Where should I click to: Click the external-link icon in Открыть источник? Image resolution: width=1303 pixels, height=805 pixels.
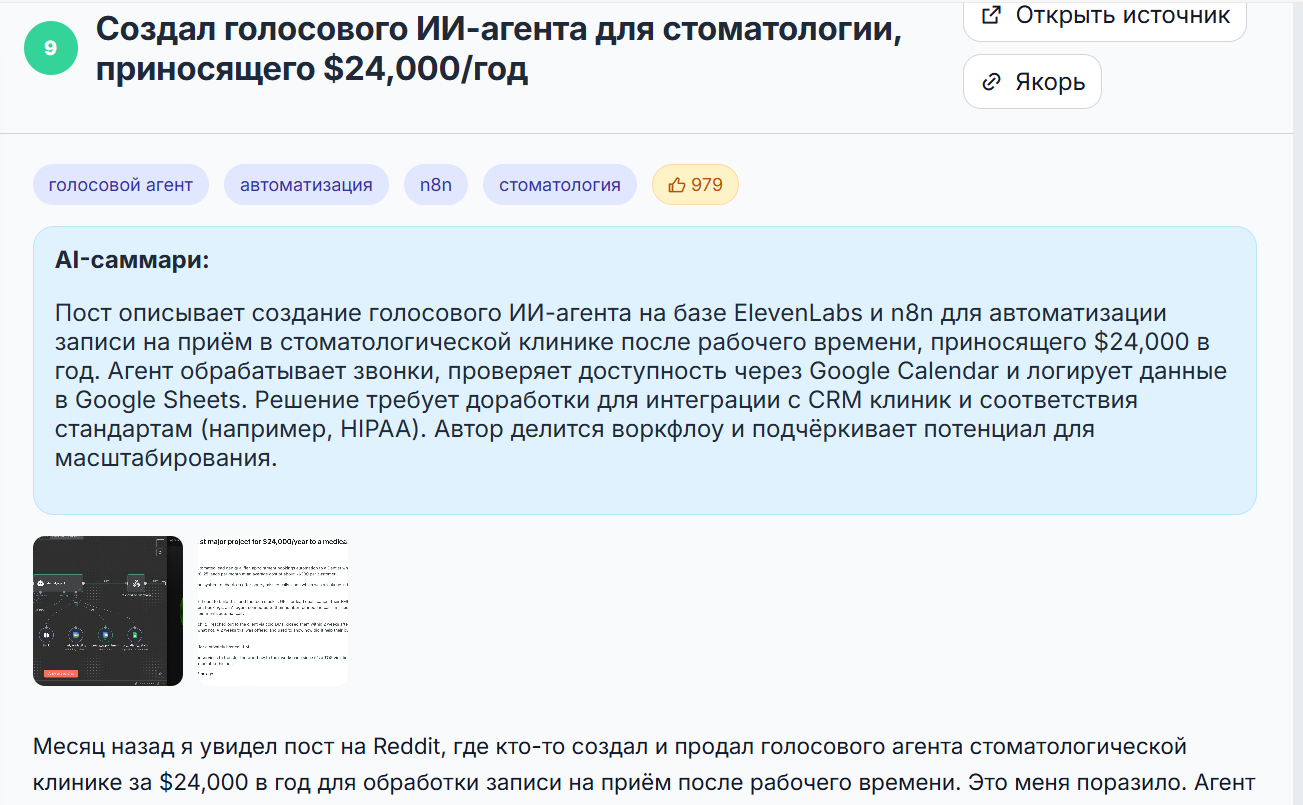click(x=991, y=15)
